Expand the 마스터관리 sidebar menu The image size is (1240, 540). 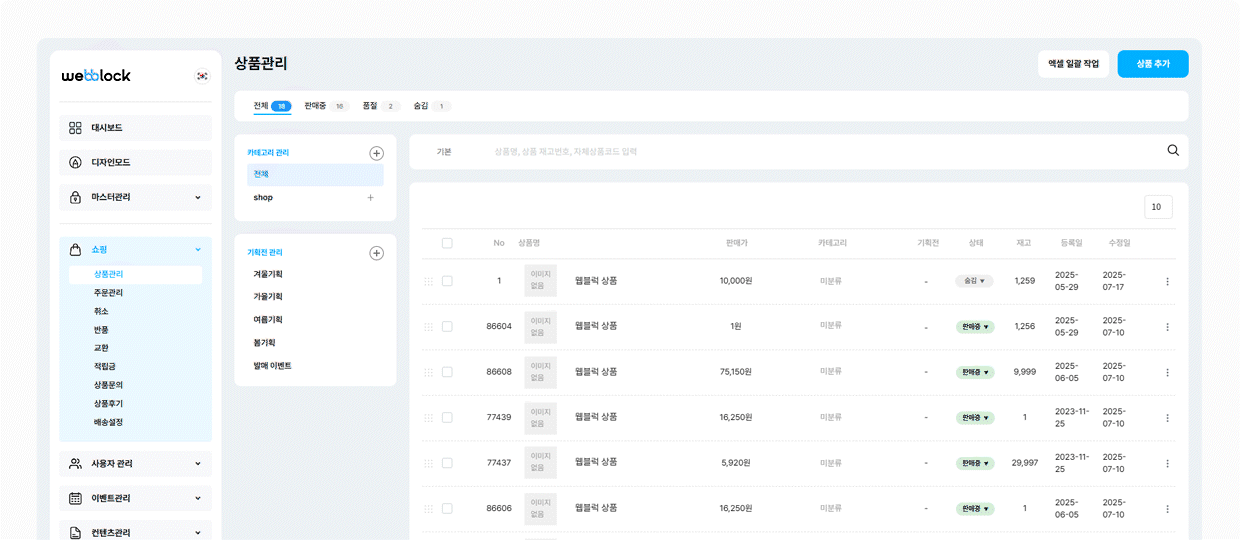coord(135,197)
